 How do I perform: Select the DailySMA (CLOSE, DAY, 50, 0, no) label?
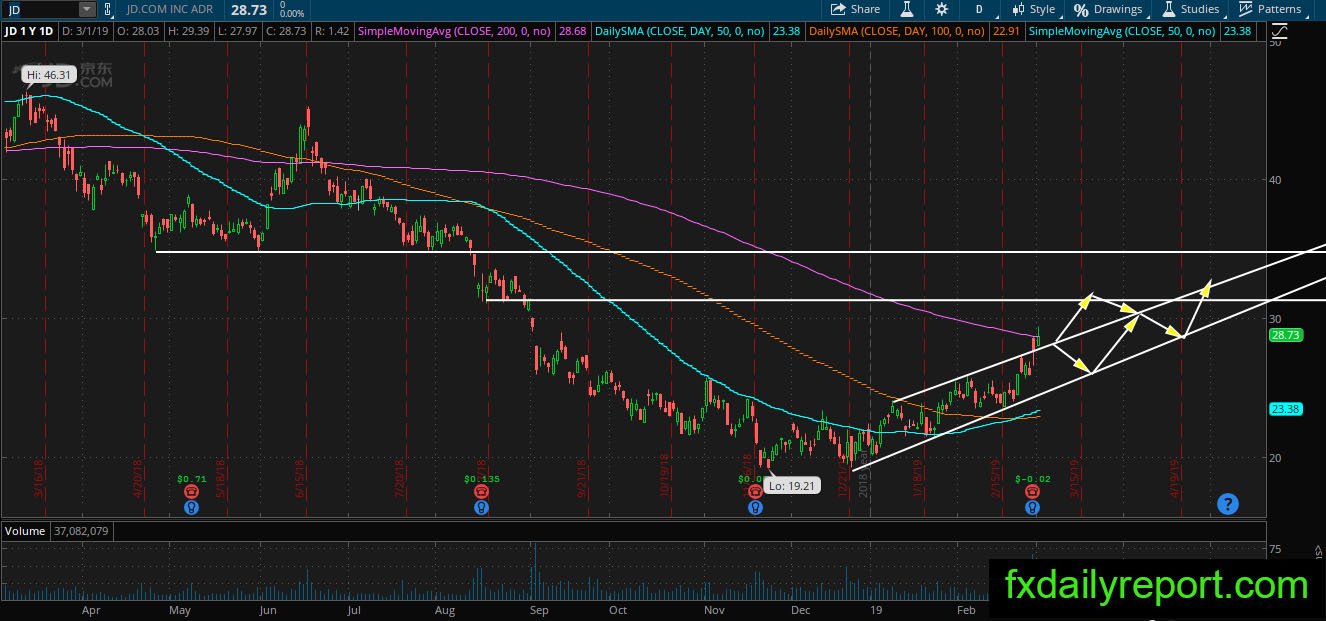(x=679, y=32)
